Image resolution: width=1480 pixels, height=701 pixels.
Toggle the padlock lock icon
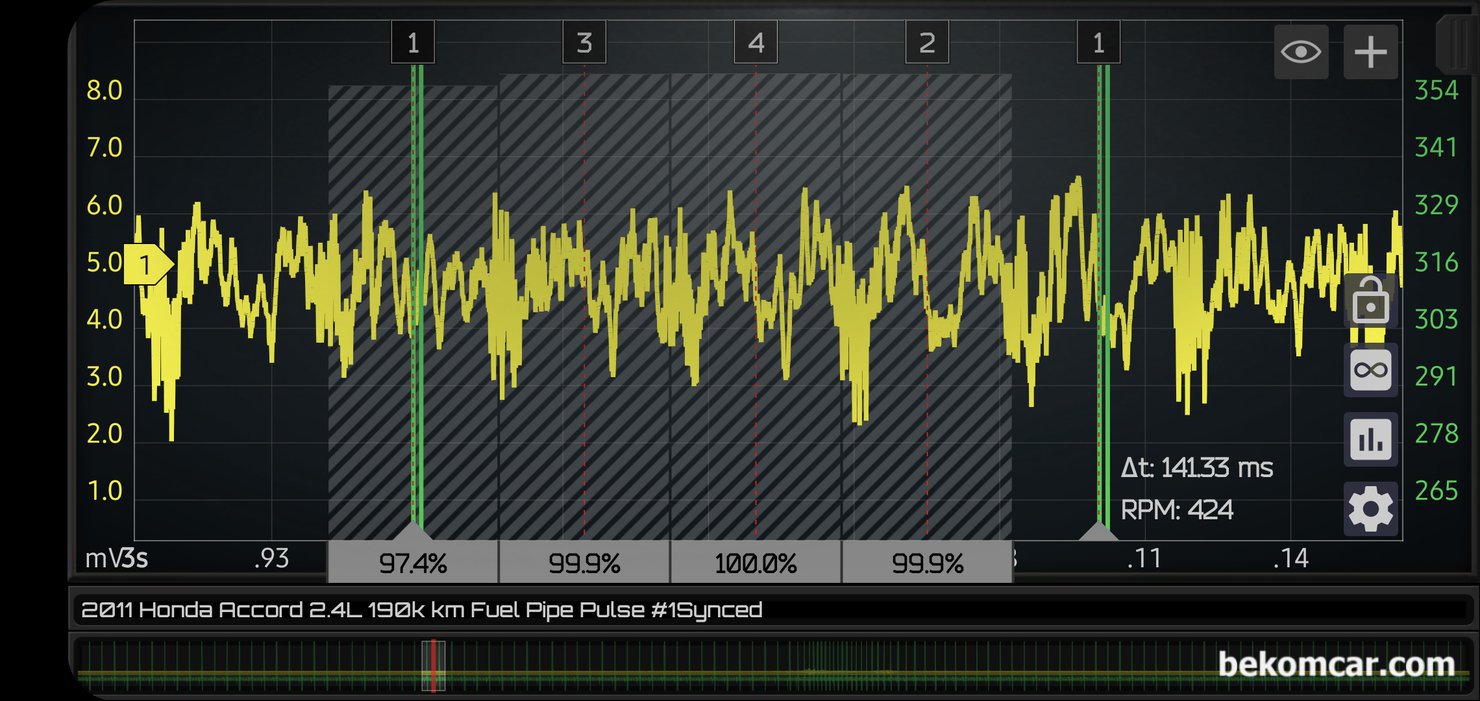pyautogui.click(x=1369, y=300)
